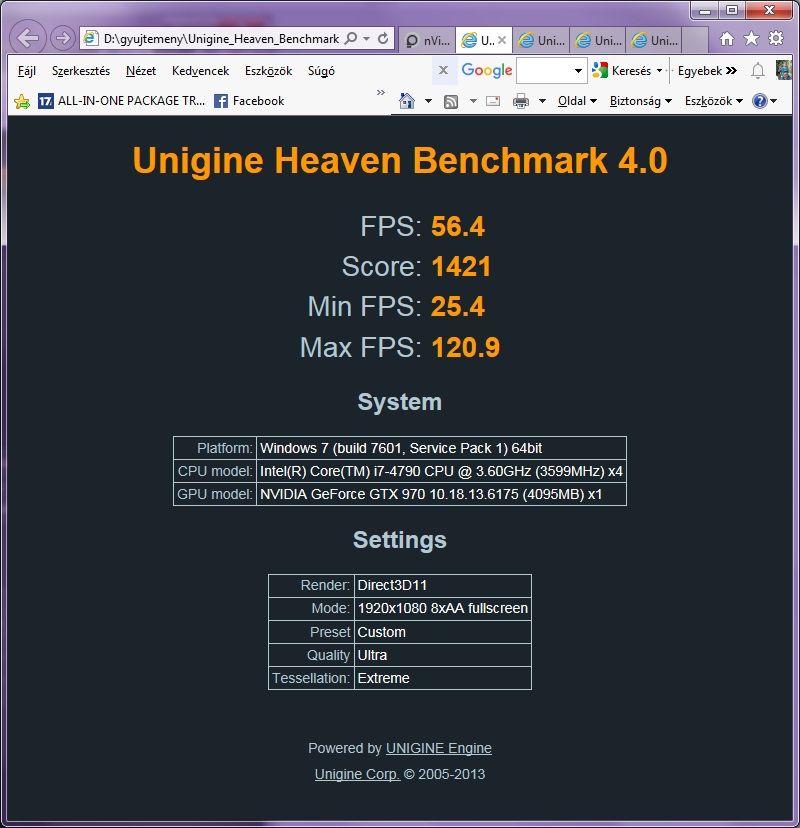Open the Home icon in the title bar area
800x828 pixels.
727,39
